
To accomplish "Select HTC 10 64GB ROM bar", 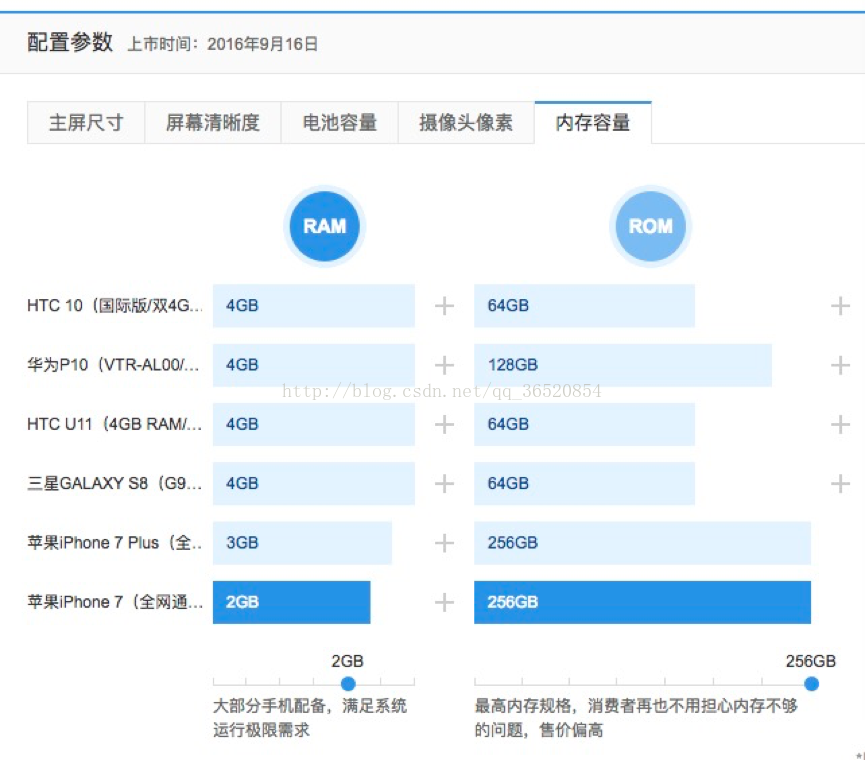I will click(584, 306).
